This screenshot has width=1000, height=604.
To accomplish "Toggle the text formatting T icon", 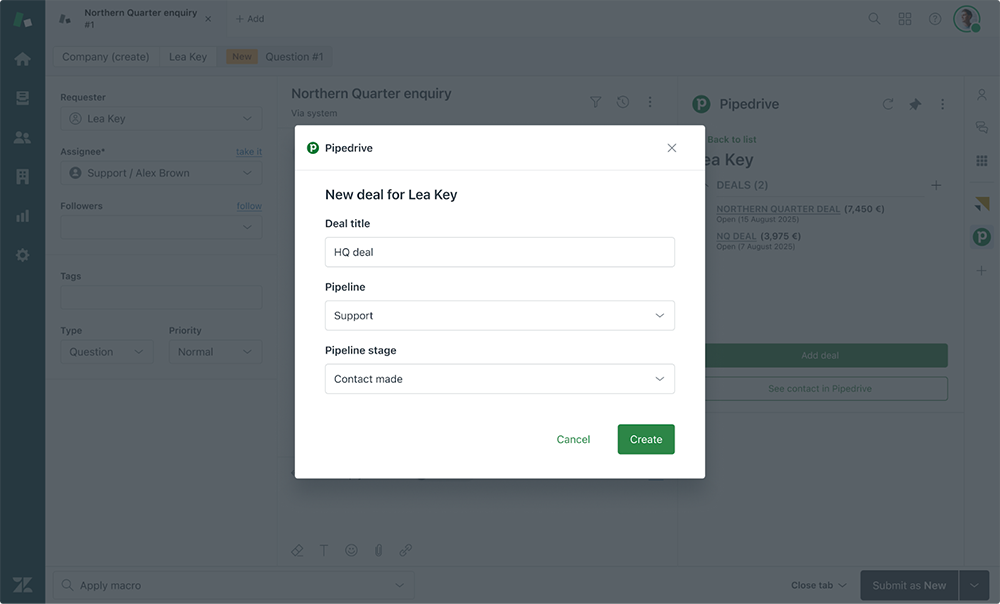I will (324, 550).
